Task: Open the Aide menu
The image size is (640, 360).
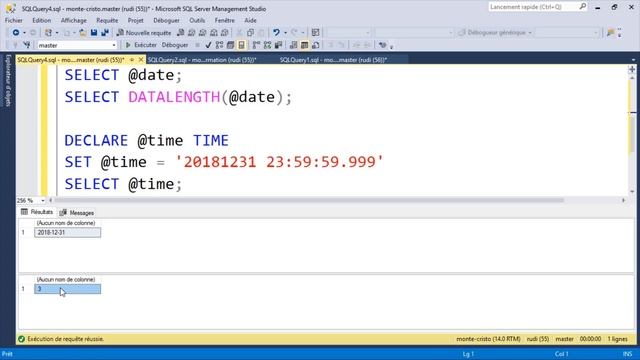Action: [250, 20]
